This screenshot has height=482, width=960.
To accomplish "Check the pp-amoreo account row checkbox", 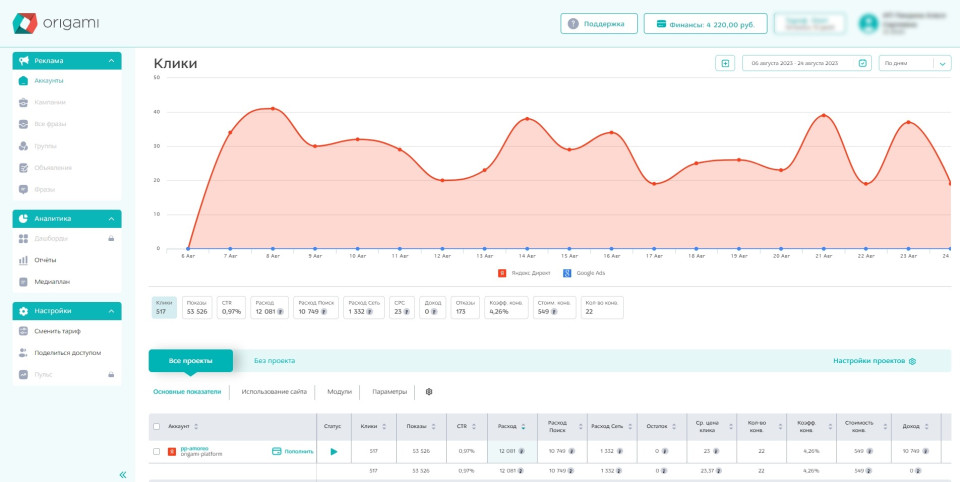I will [156, 451].
